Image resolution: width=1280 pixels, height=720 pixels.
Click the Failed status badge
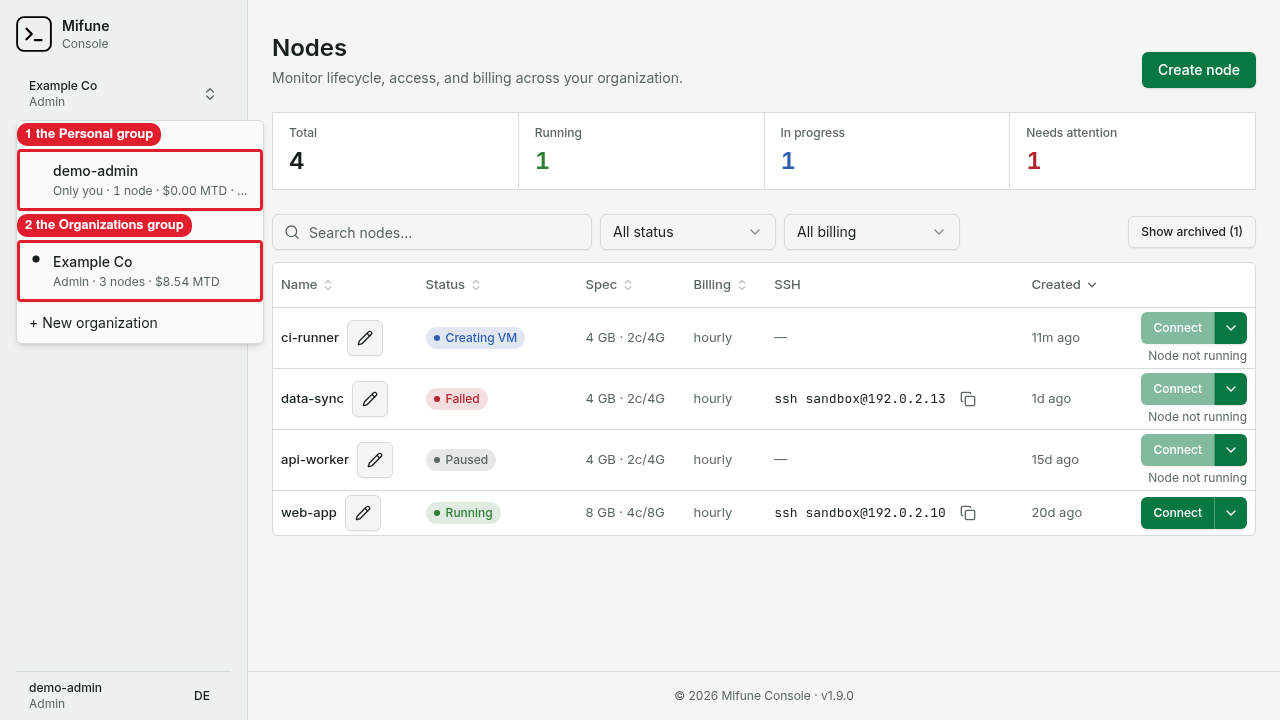pyautogui.click(x=457, y=399)
